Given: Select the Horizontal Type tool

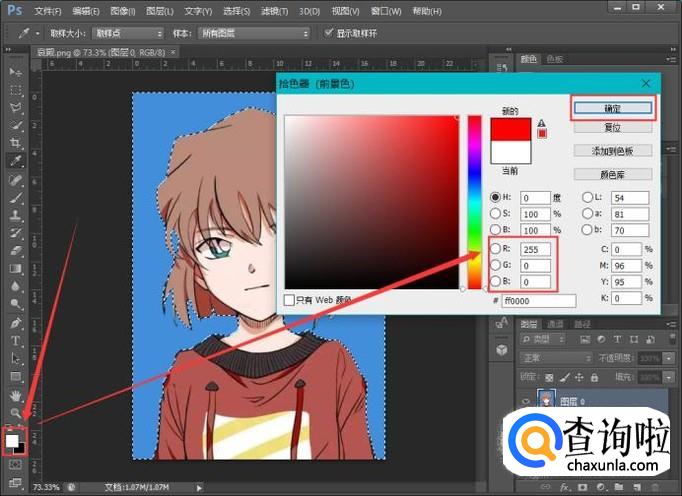Looking at the screenshot, I should [x=16, y=341].
